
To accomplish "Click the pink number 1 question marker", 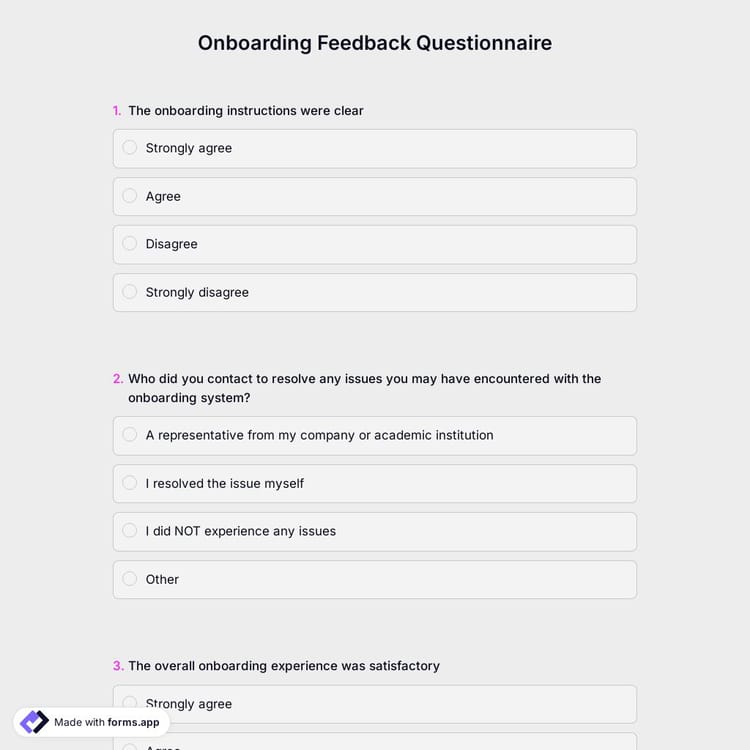I will tap(117, 111).
